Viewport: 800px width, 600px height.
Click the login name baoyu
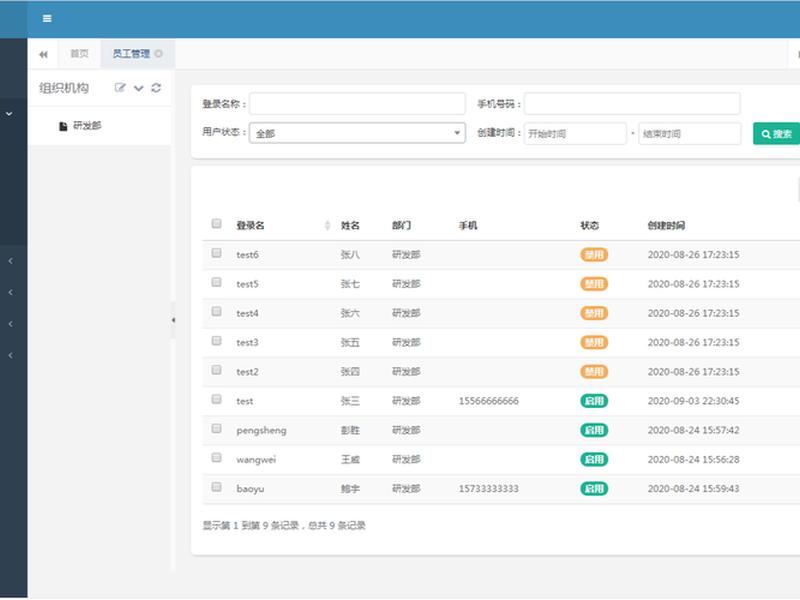pyautogui.click(x=250, y=489)
